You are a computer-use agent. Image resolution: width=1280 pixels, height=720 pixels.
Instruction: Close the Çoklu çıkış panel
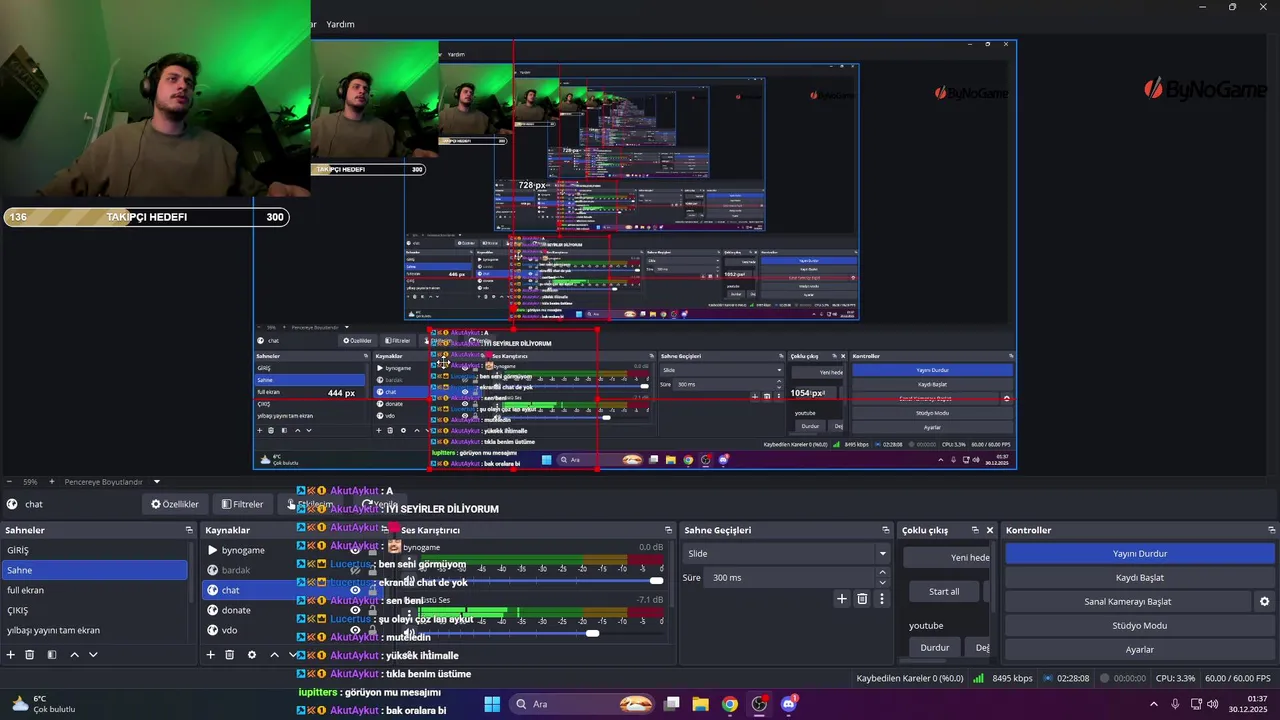990,530
